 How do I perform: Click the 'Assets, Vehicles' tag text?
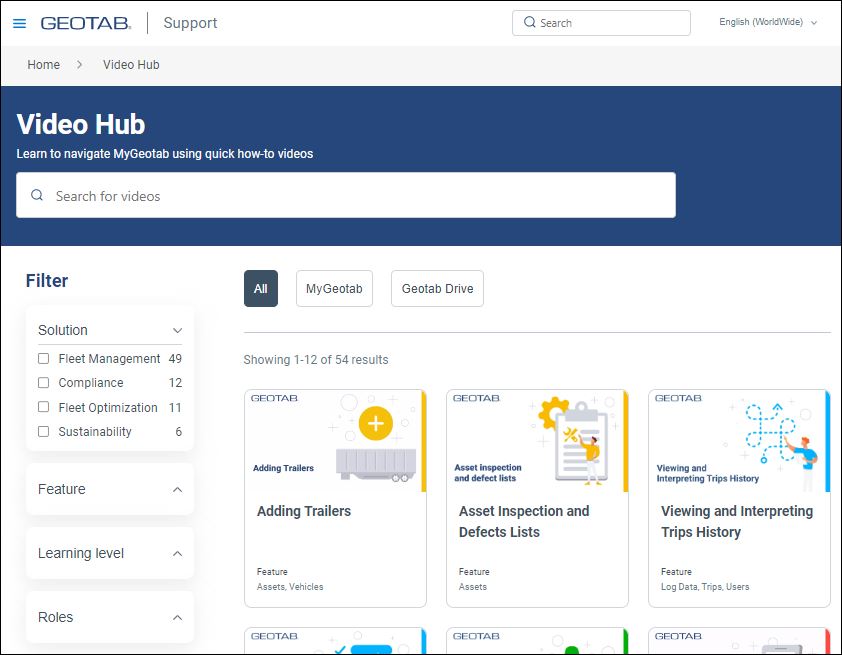point(290,587)
